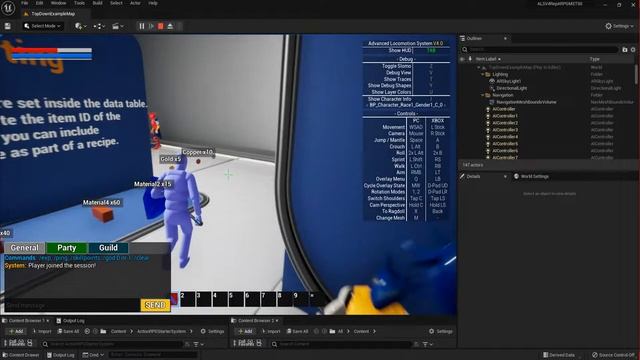Click the filter dropdown in Content Browser 2
This screenshot has height=360, width=640.
(x=427, y=344)
